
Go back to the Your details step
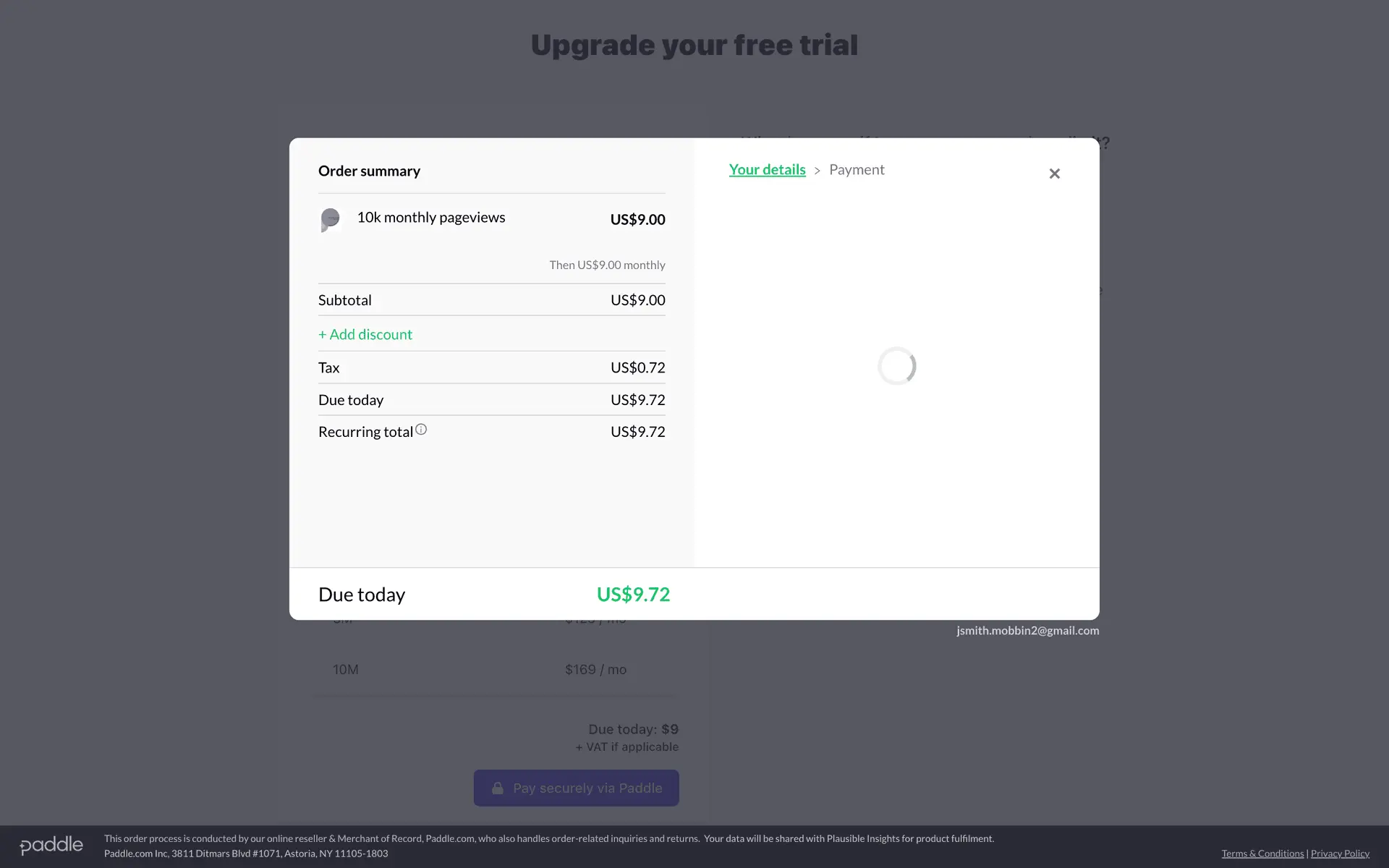click(x=767, y=170)
